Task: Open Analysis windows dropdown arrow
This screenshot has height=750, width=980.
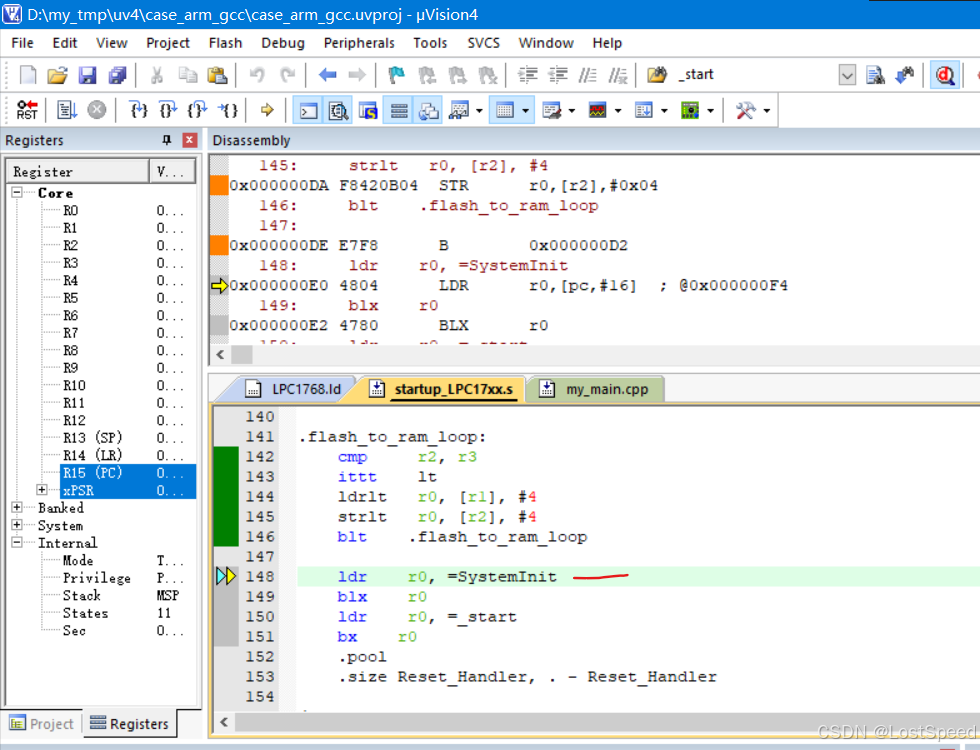Action: (x=618, y=111)
